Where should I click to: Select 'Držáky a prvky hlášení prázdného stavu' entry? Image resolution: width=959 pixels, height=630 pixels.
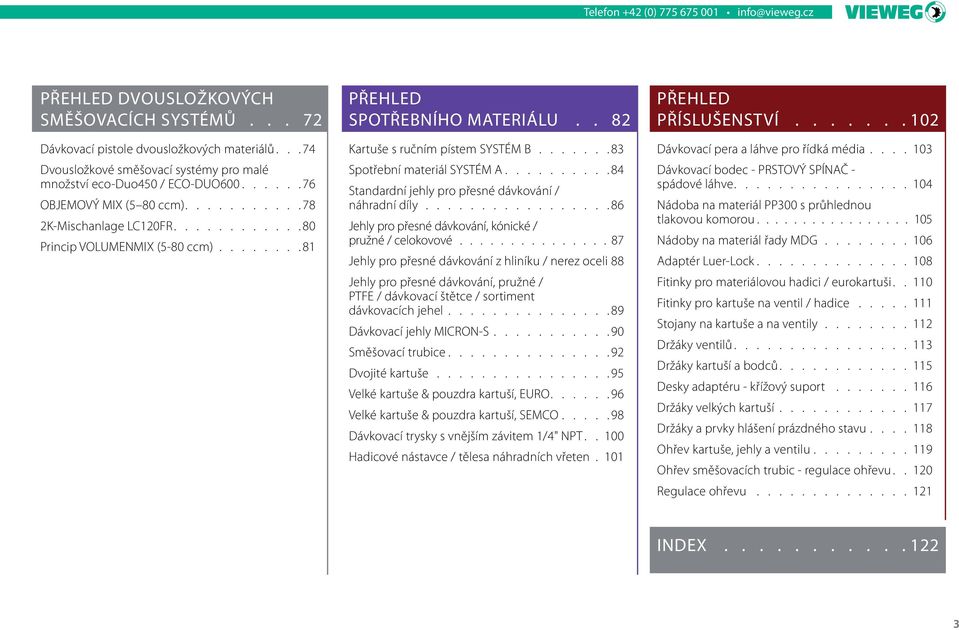coord(794,428)
